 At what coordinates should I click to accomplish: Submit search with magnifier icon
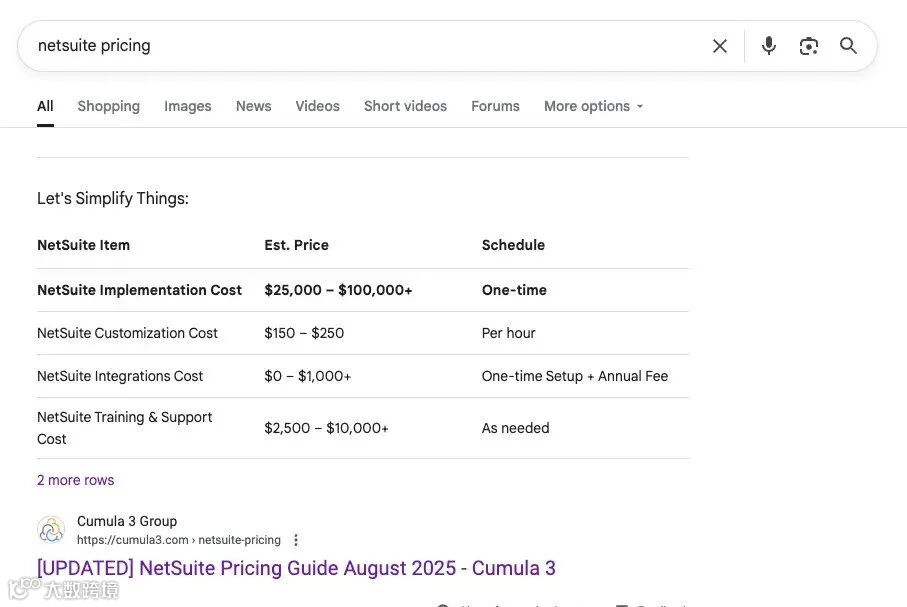(x=849, y=46)
